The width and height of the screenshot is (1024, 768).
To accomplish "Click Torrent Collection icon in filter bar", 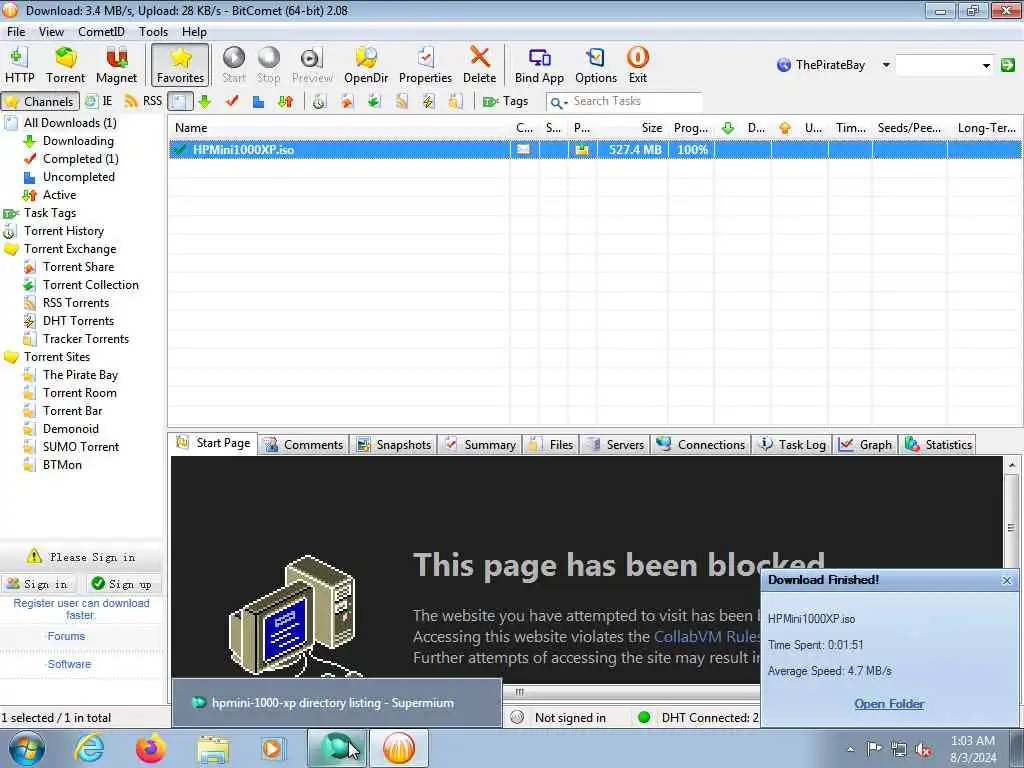I will [x=374, y=101].
